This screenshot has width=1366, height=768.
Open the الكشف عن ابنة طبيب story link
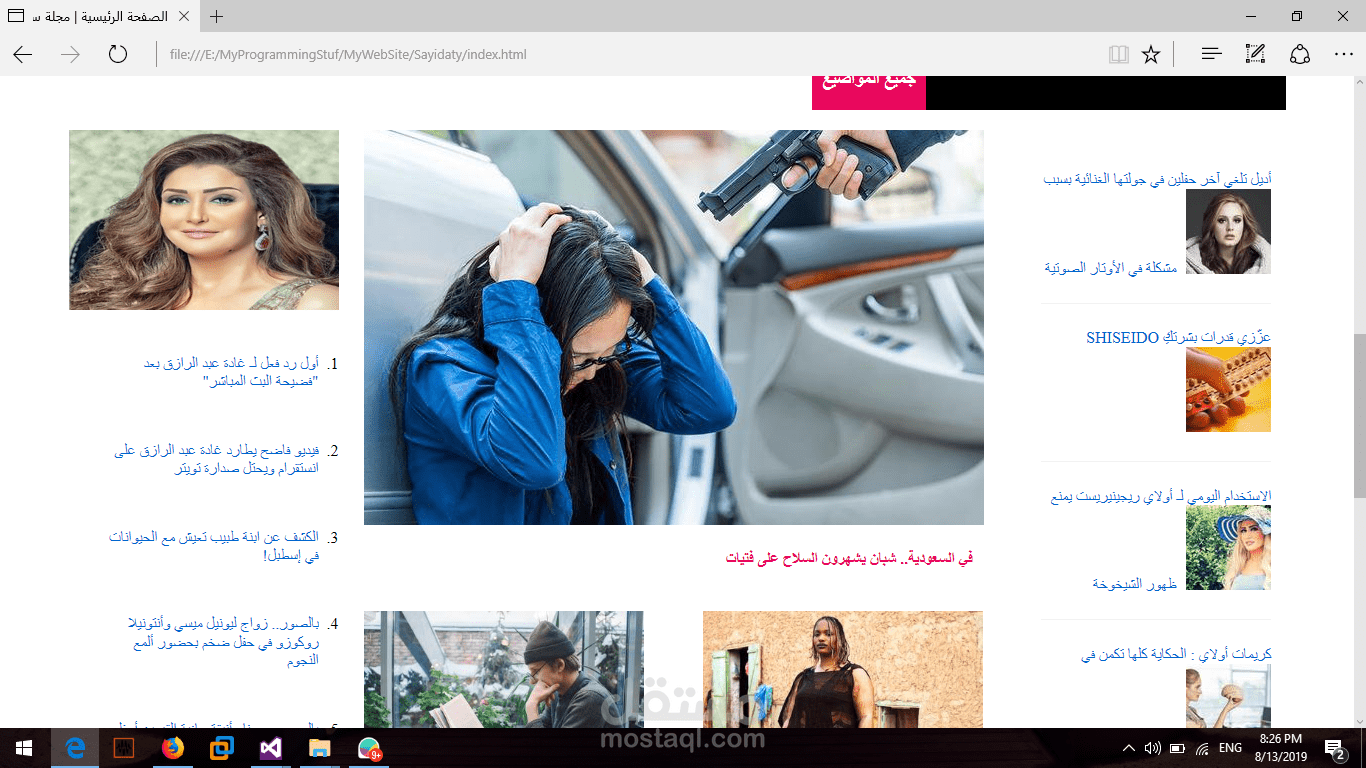click(214, 546)
